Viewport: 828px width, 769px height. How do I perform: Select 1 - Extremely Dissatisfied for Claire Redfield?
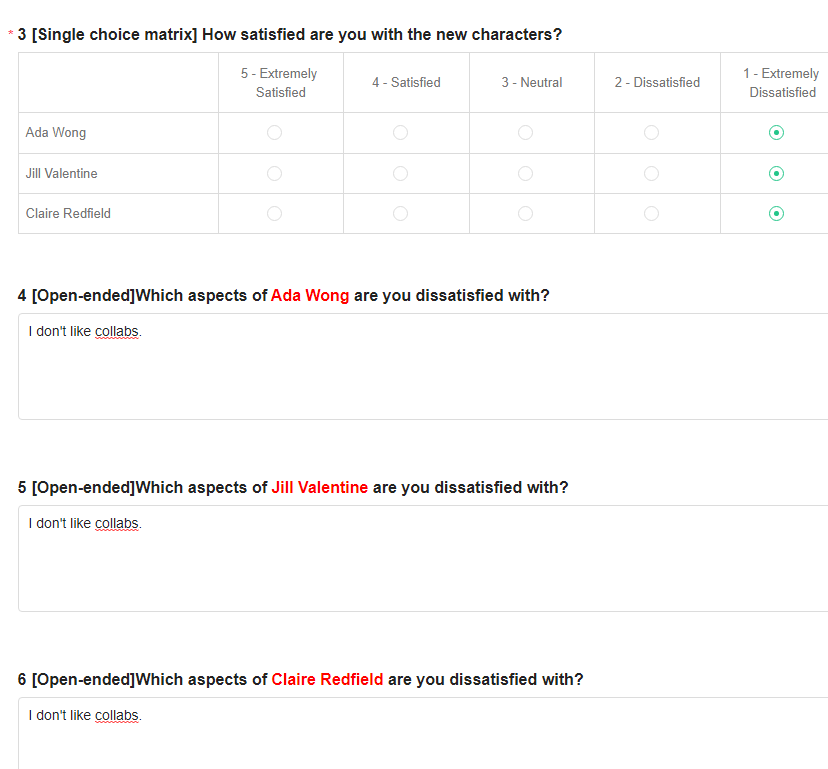(776, 213)
